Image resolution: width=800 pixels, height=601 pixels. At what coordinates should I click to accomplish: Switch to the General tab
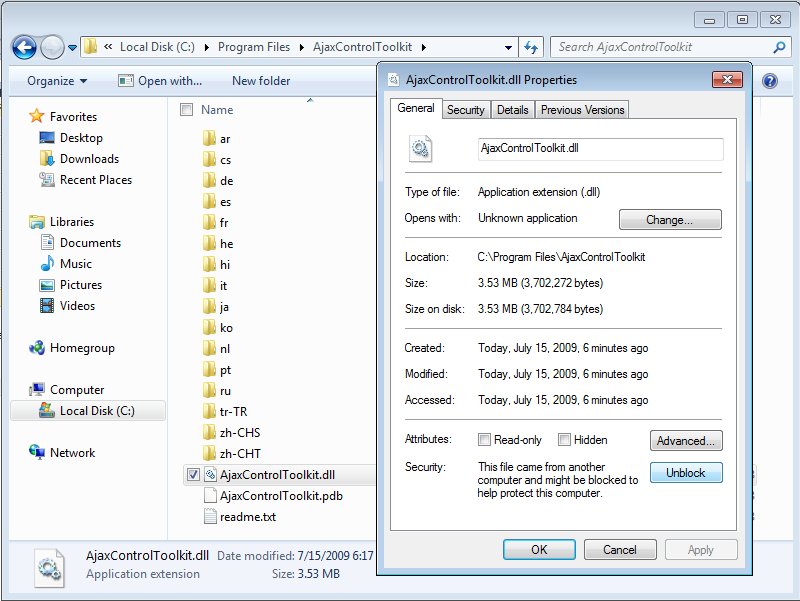coord(416,108)
